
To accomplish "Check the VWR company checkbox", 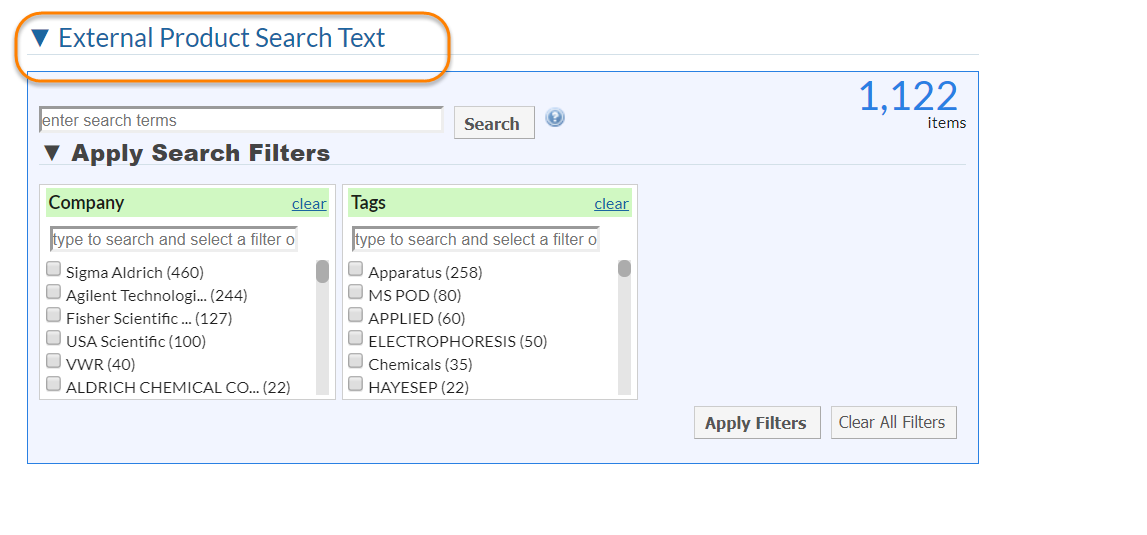I will point(54,361).
